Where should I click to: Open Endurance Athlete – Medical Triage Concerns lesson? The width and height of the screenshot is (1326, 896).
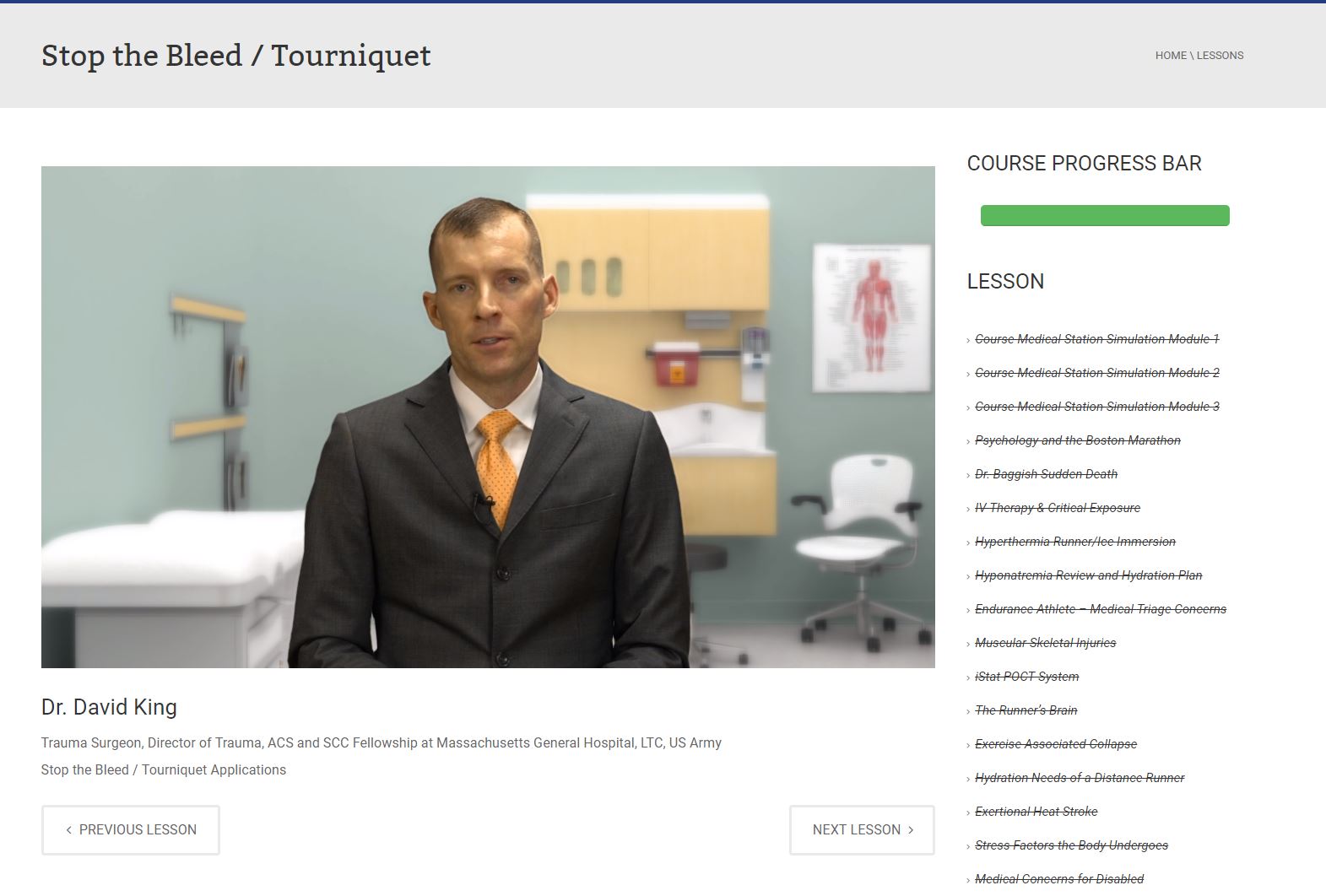pos(1101,609)
